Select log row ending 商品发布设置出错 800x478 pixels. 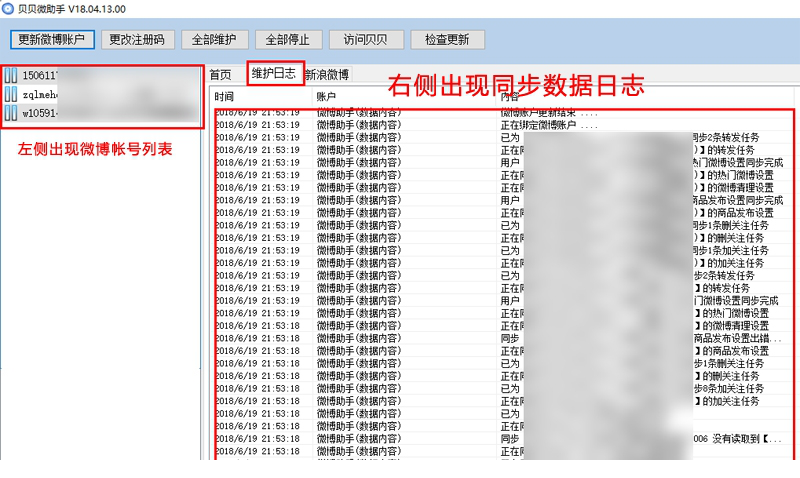pyautogui.click(x=504, y=338)
